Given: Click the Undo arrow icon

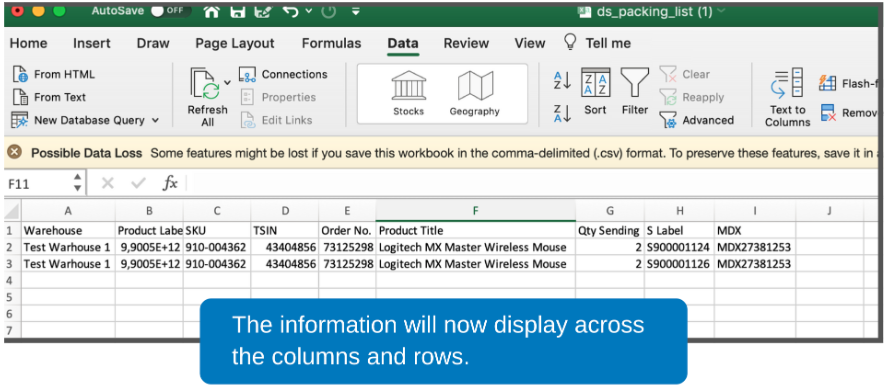Looking at the screenshot, I should coord(291,11).
